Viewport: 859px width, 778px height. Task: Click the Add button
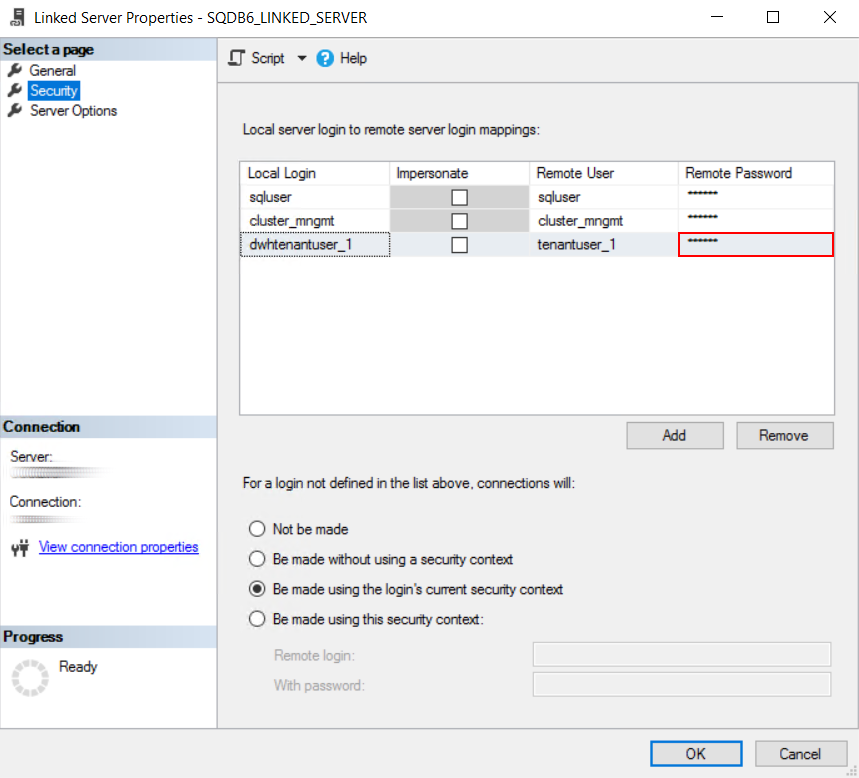674,435
